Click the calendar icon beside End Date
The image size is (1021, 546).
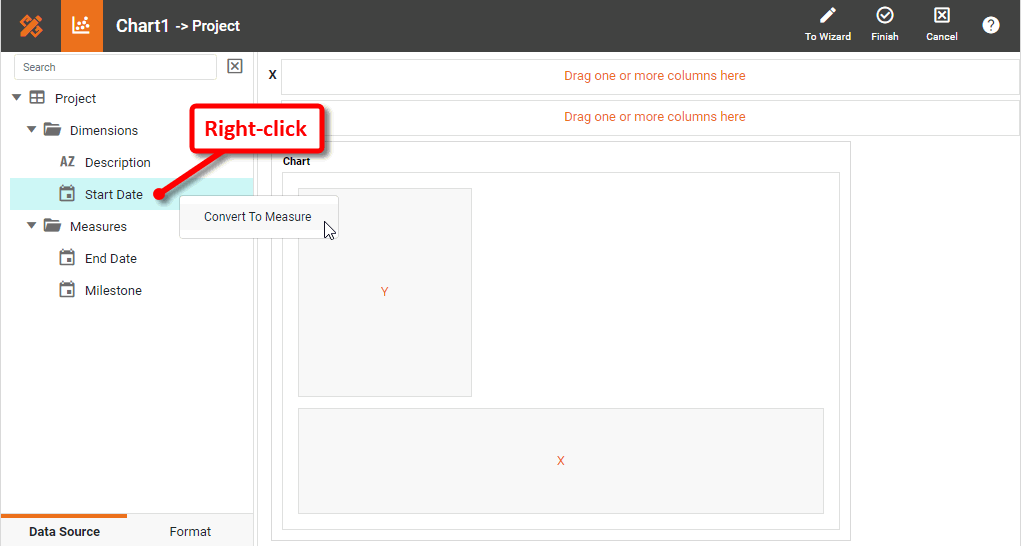pyautogui.click(x=67, y=258)
